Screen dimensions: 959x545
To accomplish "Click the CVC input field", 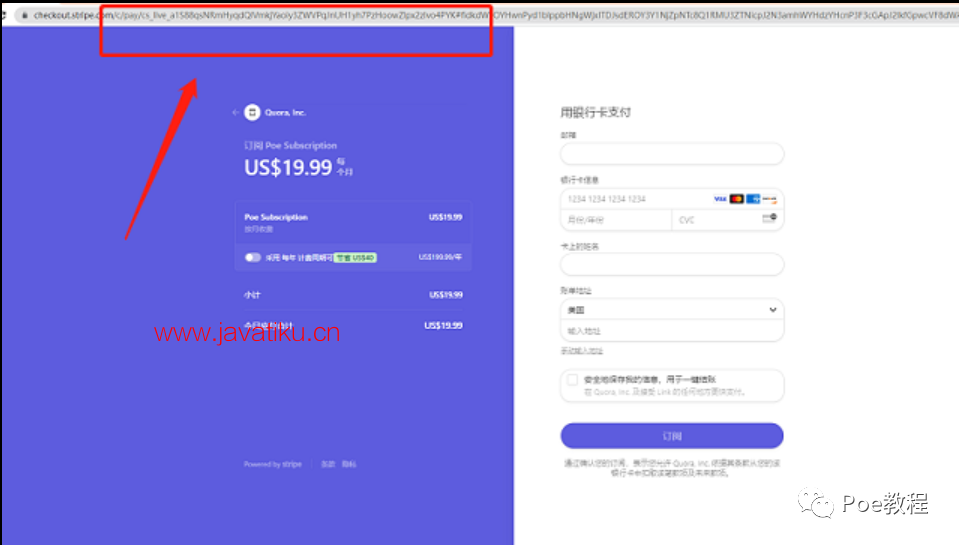I will [727, 220].
